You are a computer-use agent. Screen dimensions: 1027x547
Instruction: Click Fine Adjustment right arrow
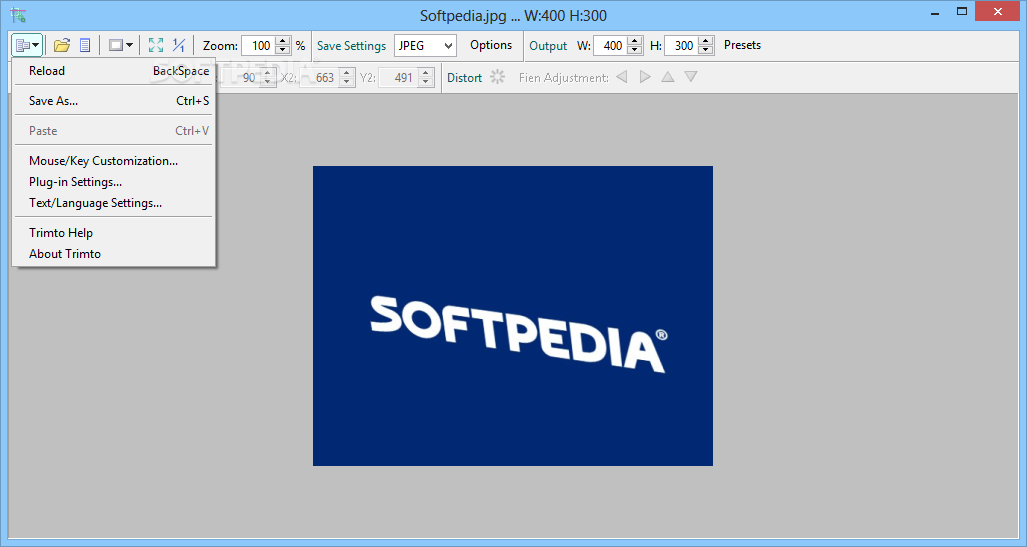645,77
